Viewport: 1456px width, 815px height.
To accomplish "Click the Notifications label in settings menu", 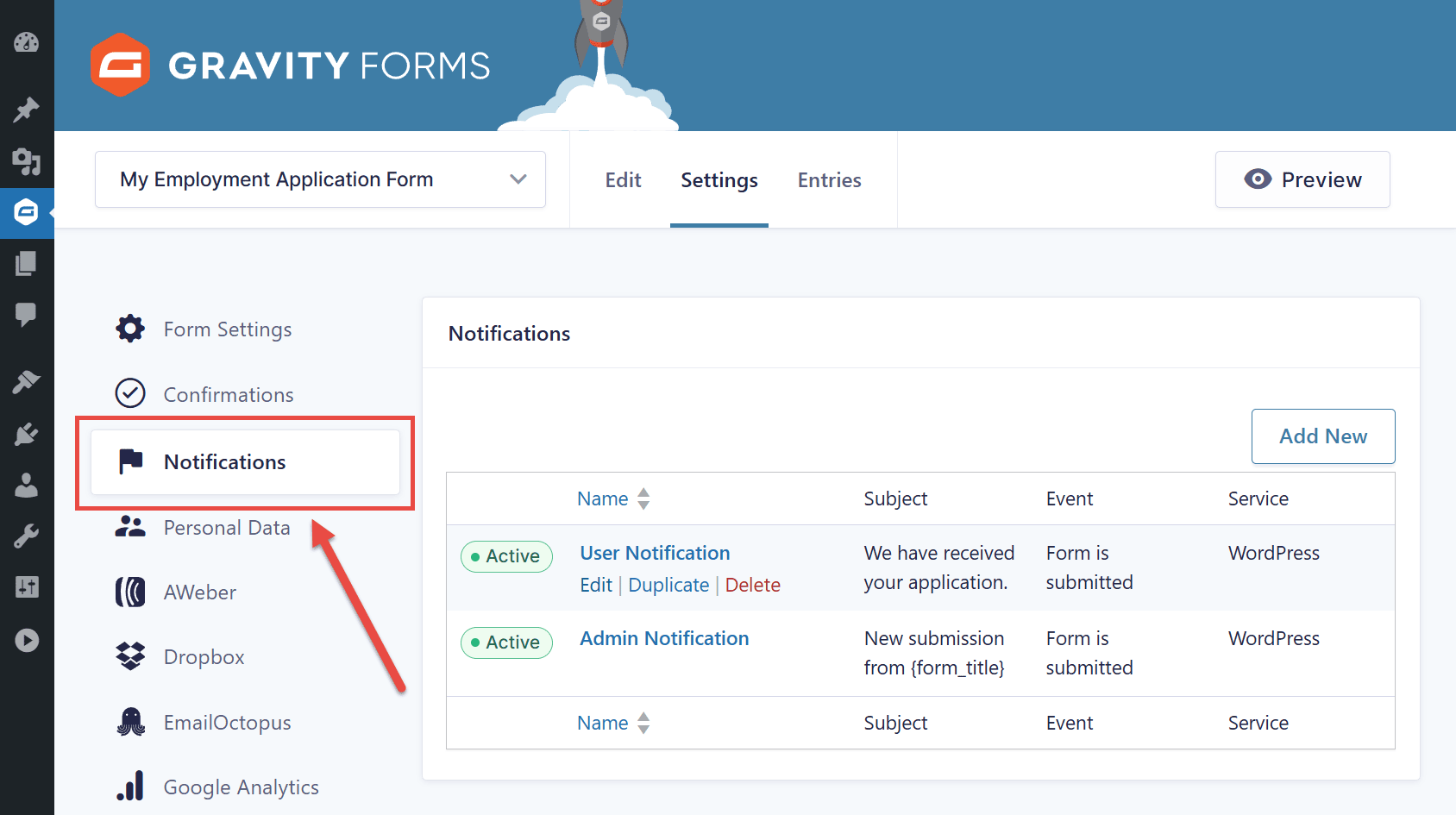I will pos(224,462).
